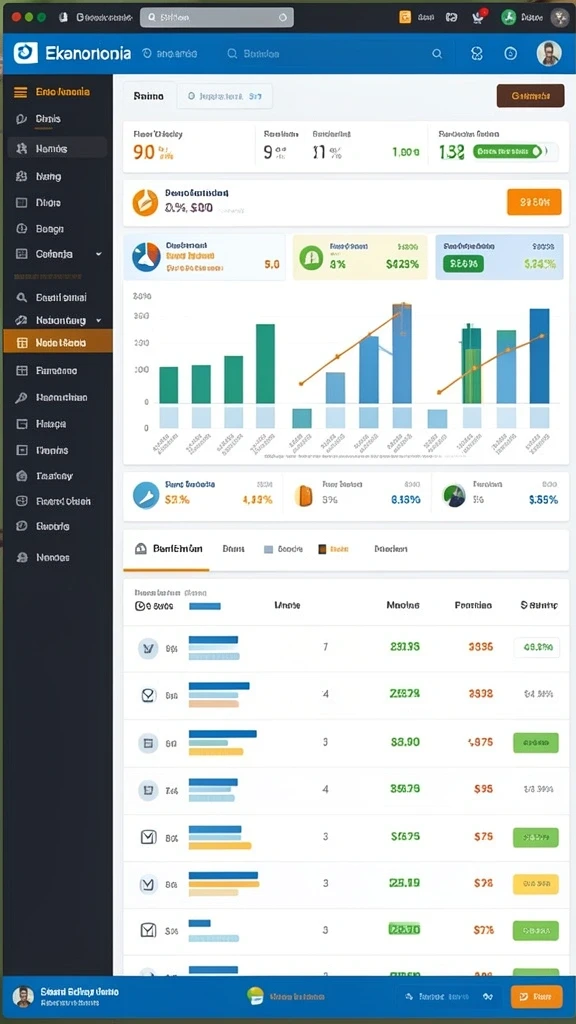Screen dimensions: 576x1024
Task: Click the filter search box beside Bsinne tab
Action: point(225,96)
